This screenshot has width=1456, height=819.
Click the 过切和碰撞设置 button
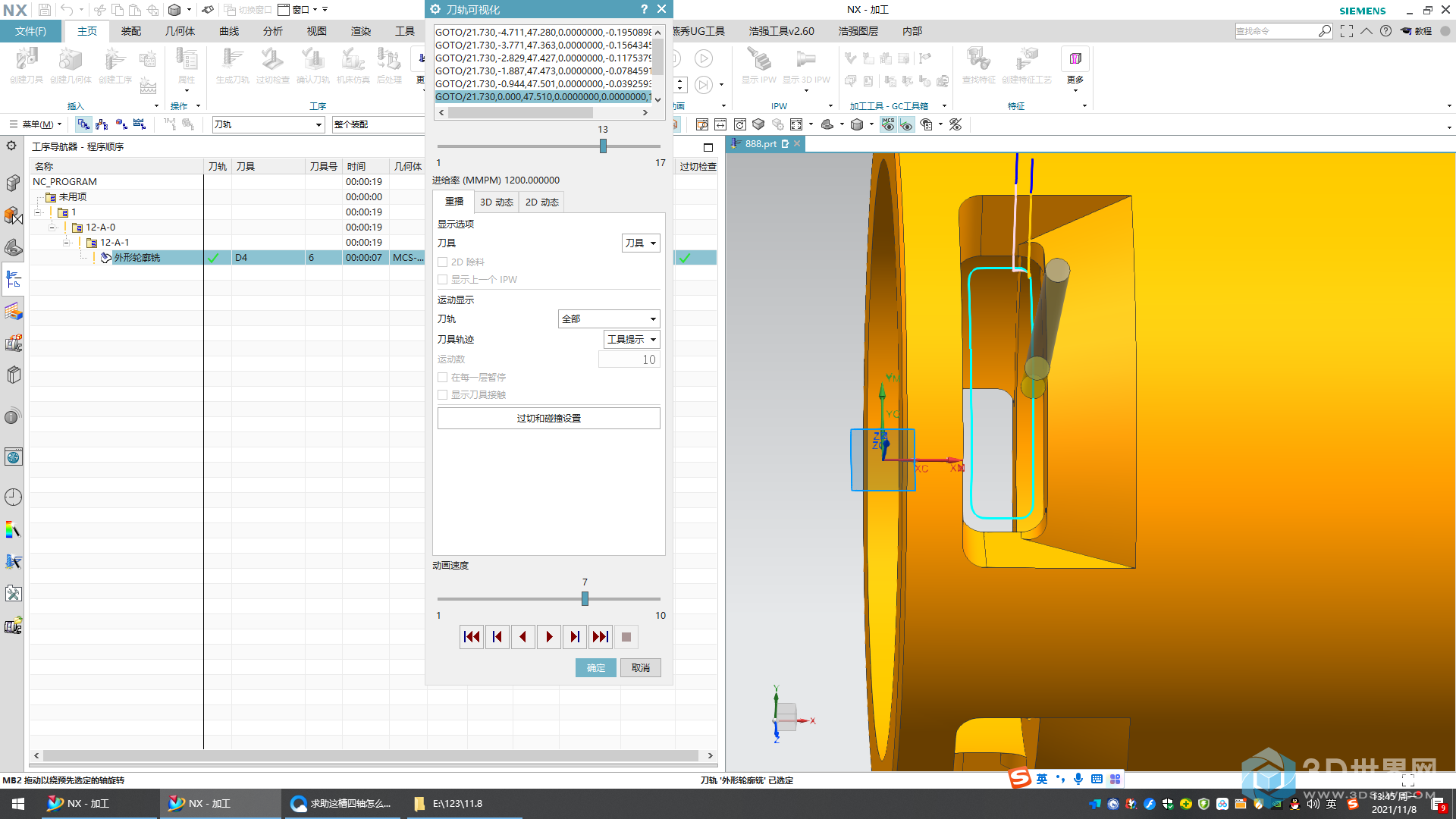tap(549, 419)
